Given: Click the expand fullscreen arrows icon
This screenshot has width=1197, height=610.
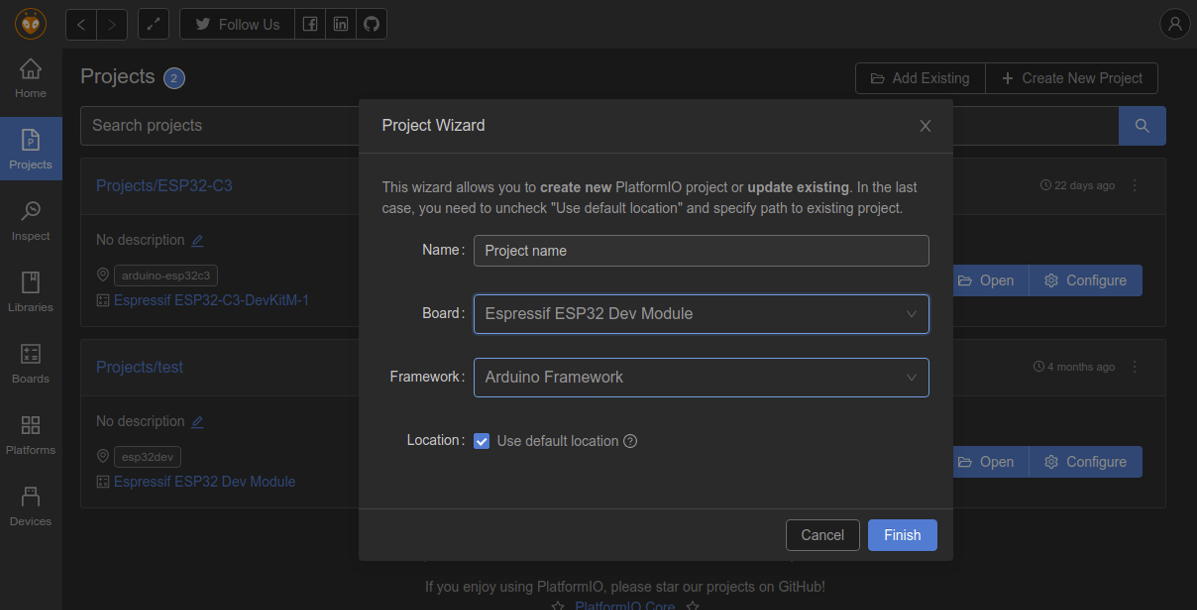Looking at the screenshot, I should tap(153, 24).
